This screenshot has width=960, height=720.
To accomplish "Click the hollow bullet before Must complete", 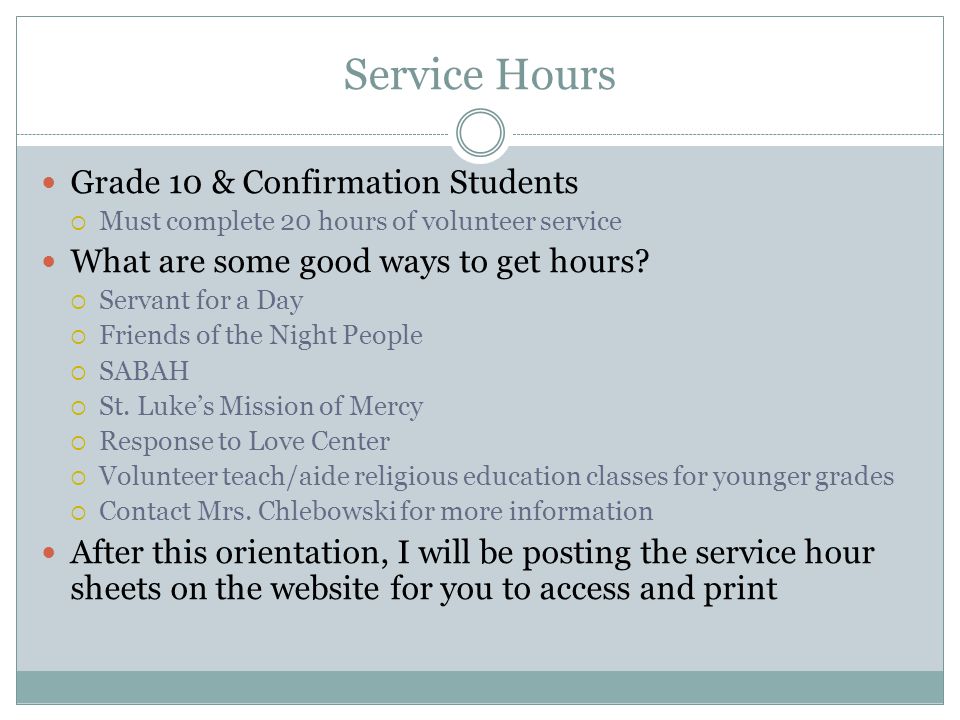I will point(78,223).
